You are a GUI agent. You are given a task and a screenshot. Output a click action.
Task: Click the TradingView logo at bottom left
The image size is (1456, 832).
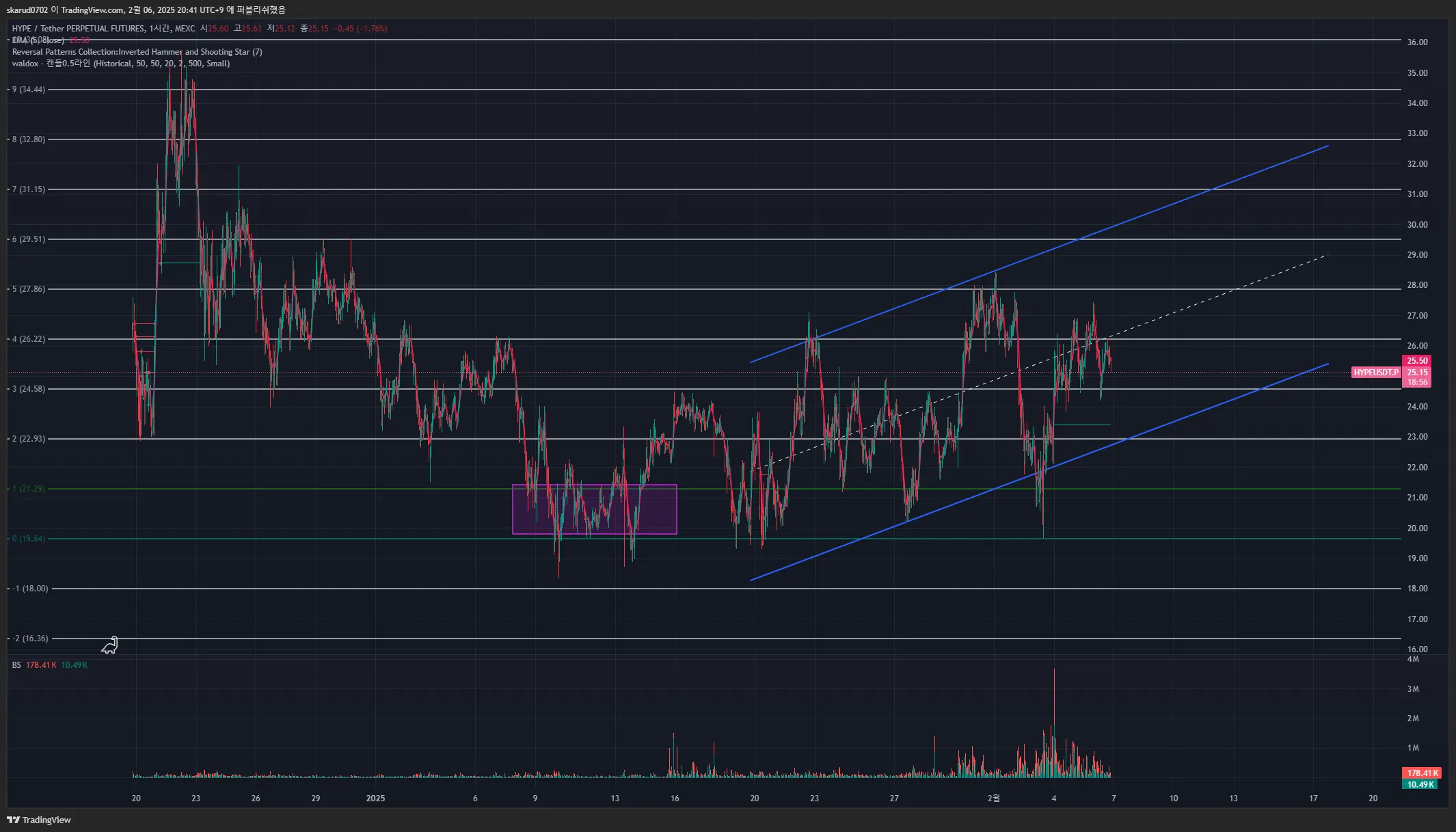pyautogui.click(x=39, y=820)
